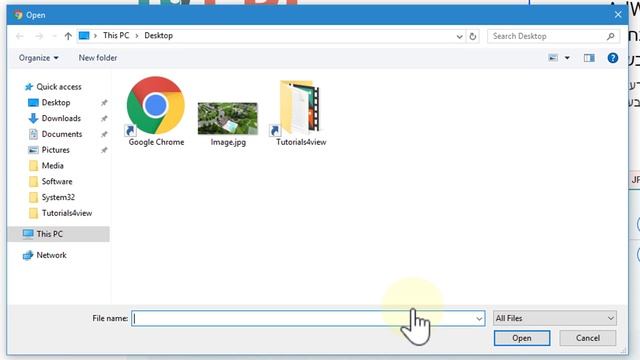Change the view layout icon
This screenshot has width=640, height=360.
[x=553, y=58]
